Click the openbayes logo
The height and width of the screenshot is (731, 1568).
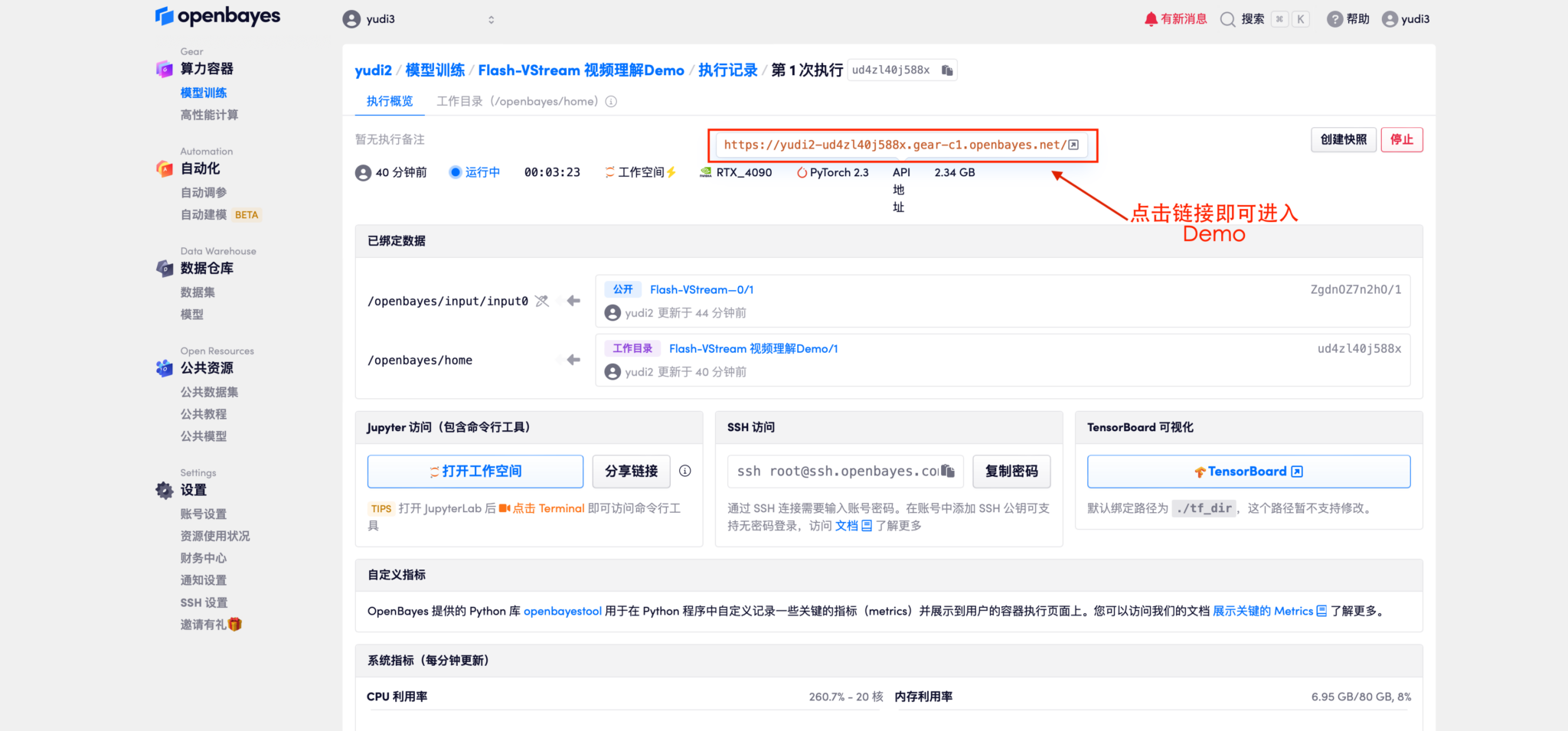217,16
